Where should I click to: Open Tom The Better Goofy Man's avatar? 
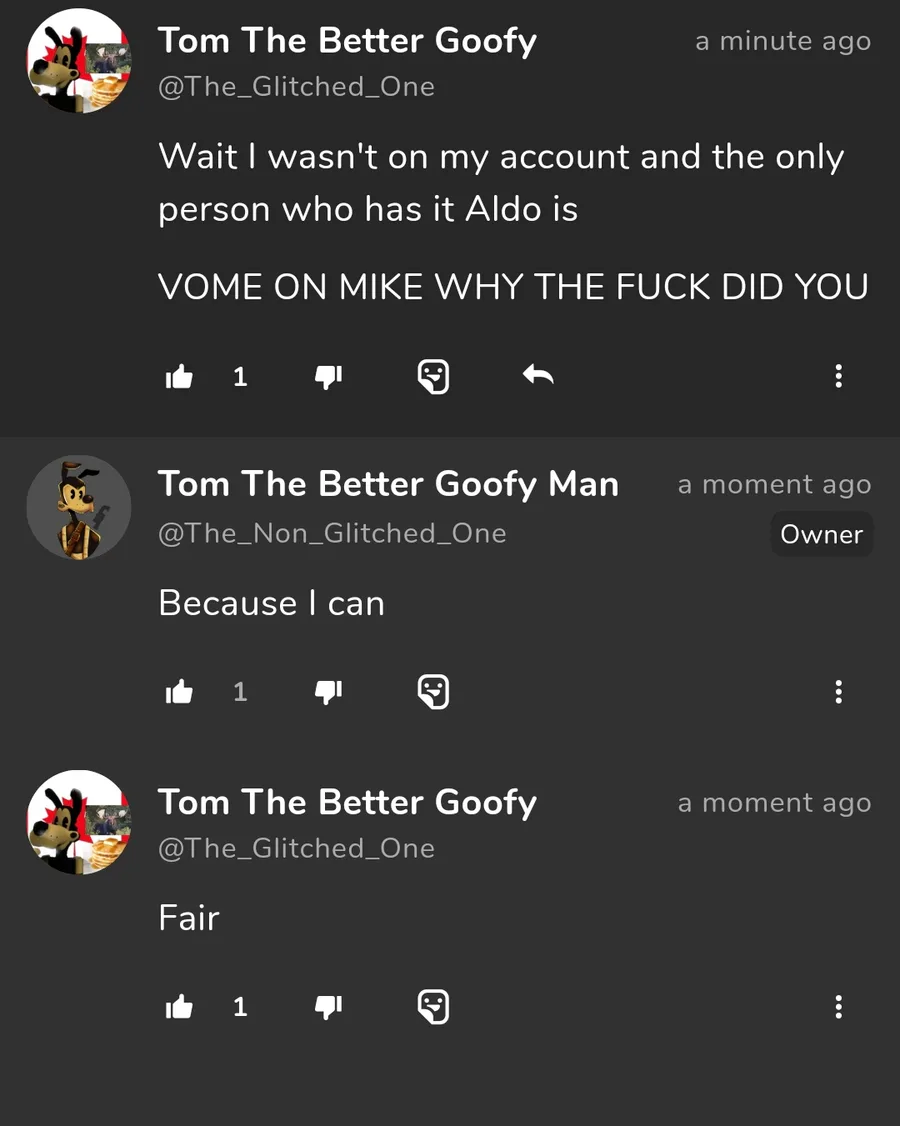point(78,507)
